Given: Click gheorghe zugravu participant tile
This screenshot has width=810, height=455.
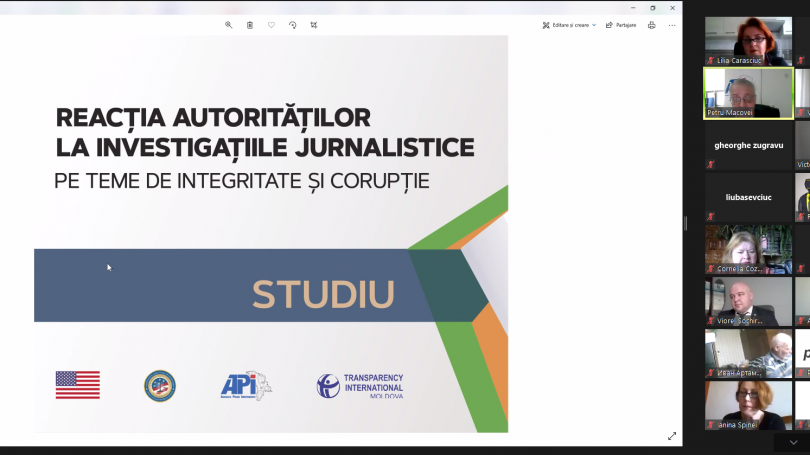Looking at the screenshot, I should pos(749,146).
